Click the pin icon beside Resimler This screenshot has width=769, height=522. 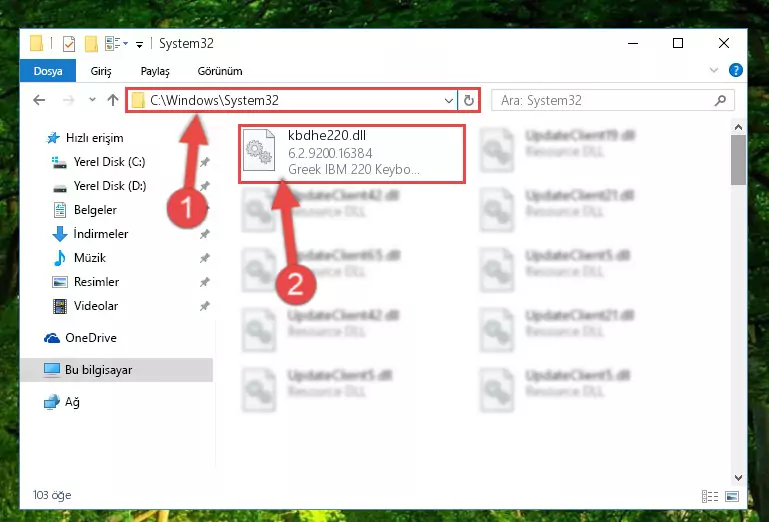[x=205, y=282]
